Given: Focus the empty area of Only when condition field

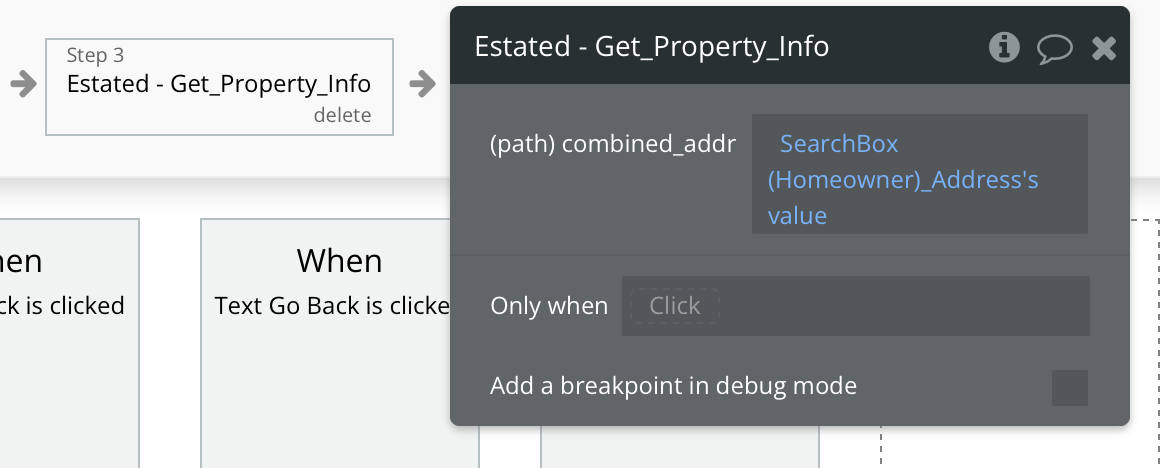Looking at the screenshot, I should (903, 306).
